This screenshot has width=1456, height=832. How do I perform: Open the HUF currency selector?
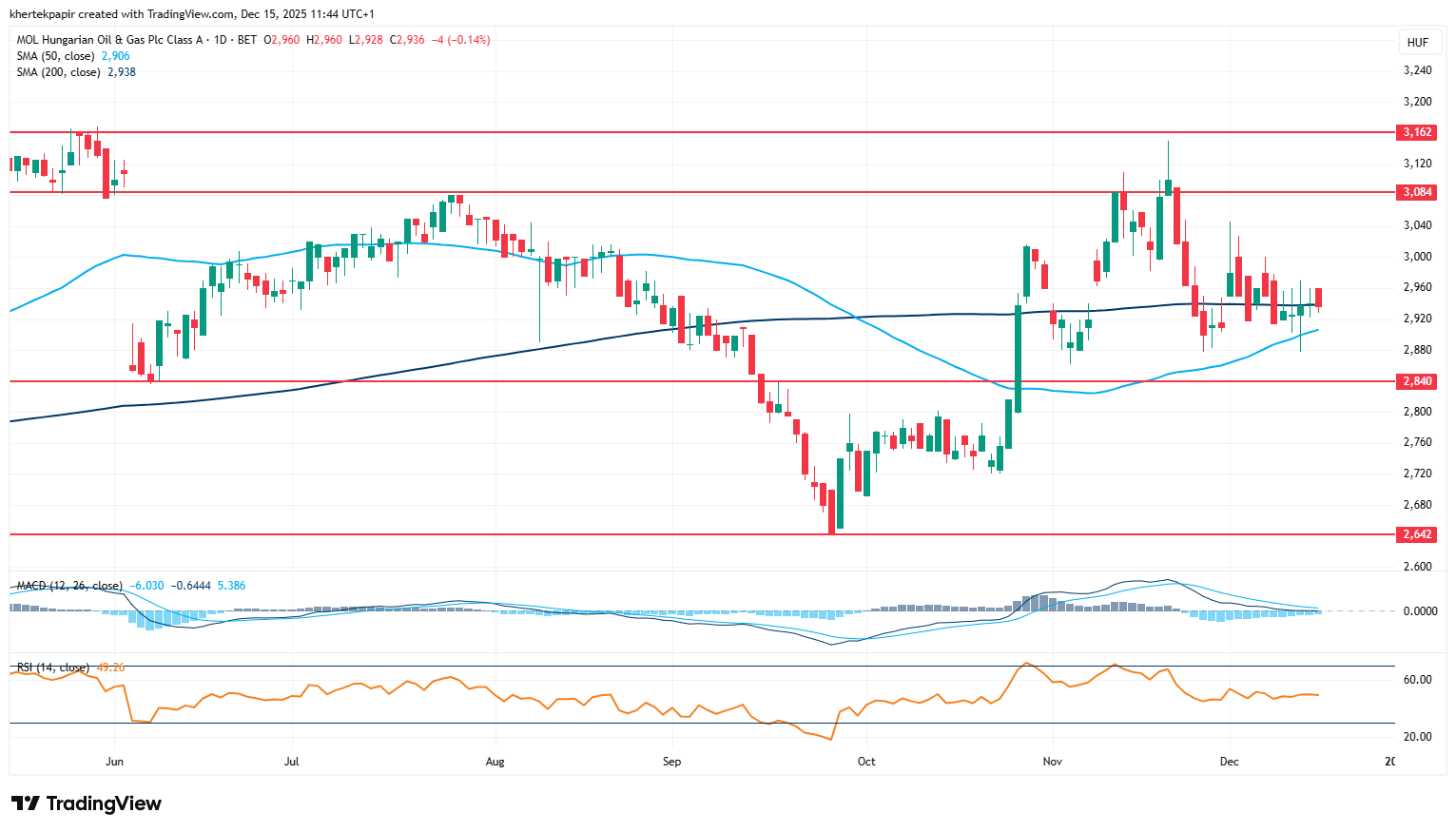point(1417,43)
